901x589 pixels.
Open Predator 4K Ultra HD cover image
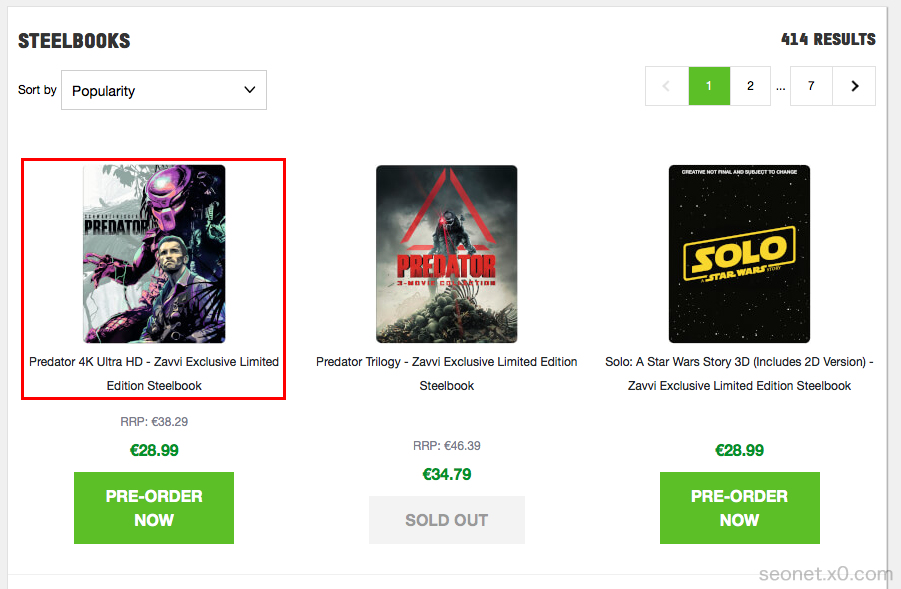[x=154, y=254]
